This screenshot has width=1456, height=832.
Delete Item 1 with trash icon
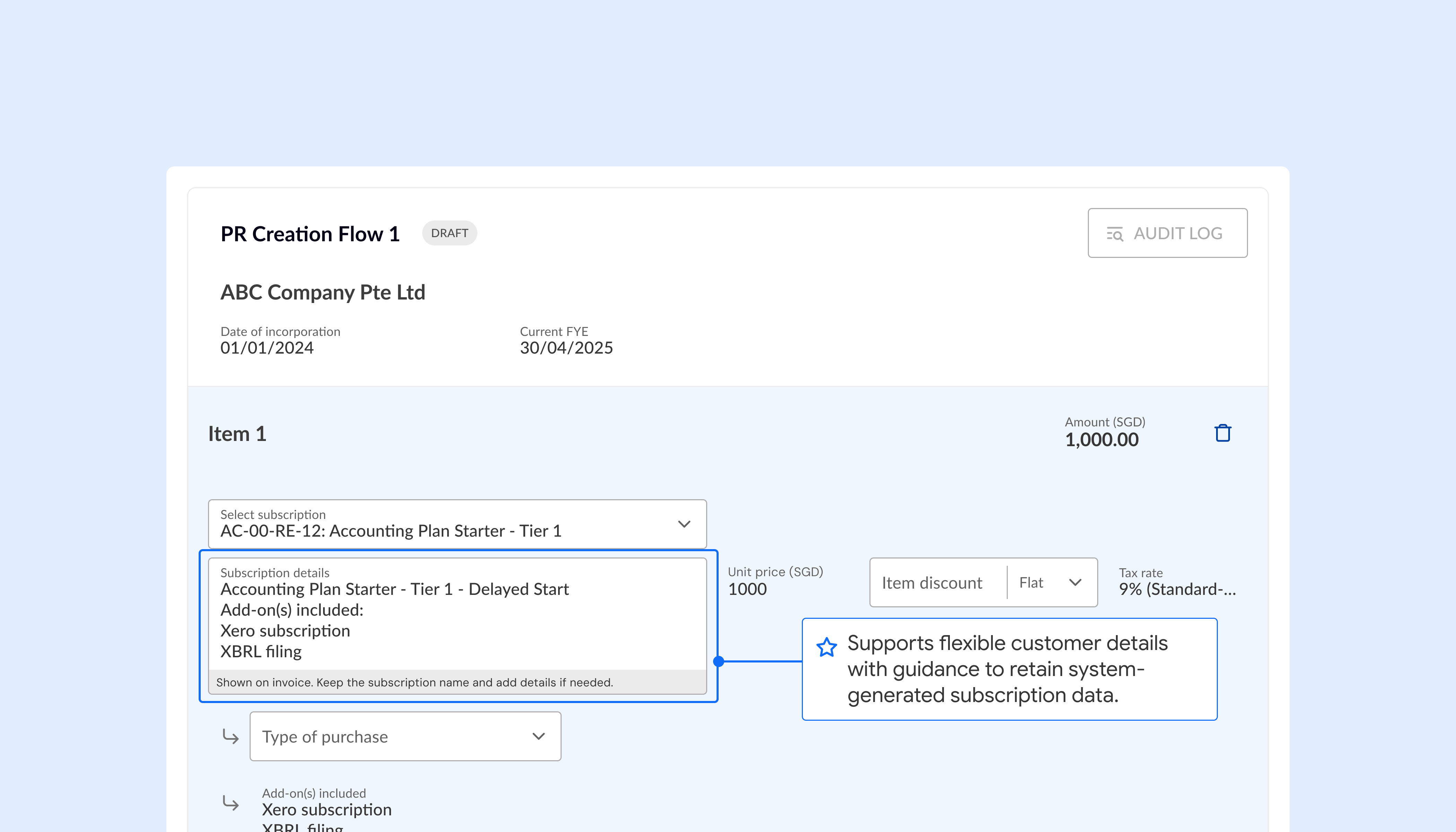(x=1222, y=433)
